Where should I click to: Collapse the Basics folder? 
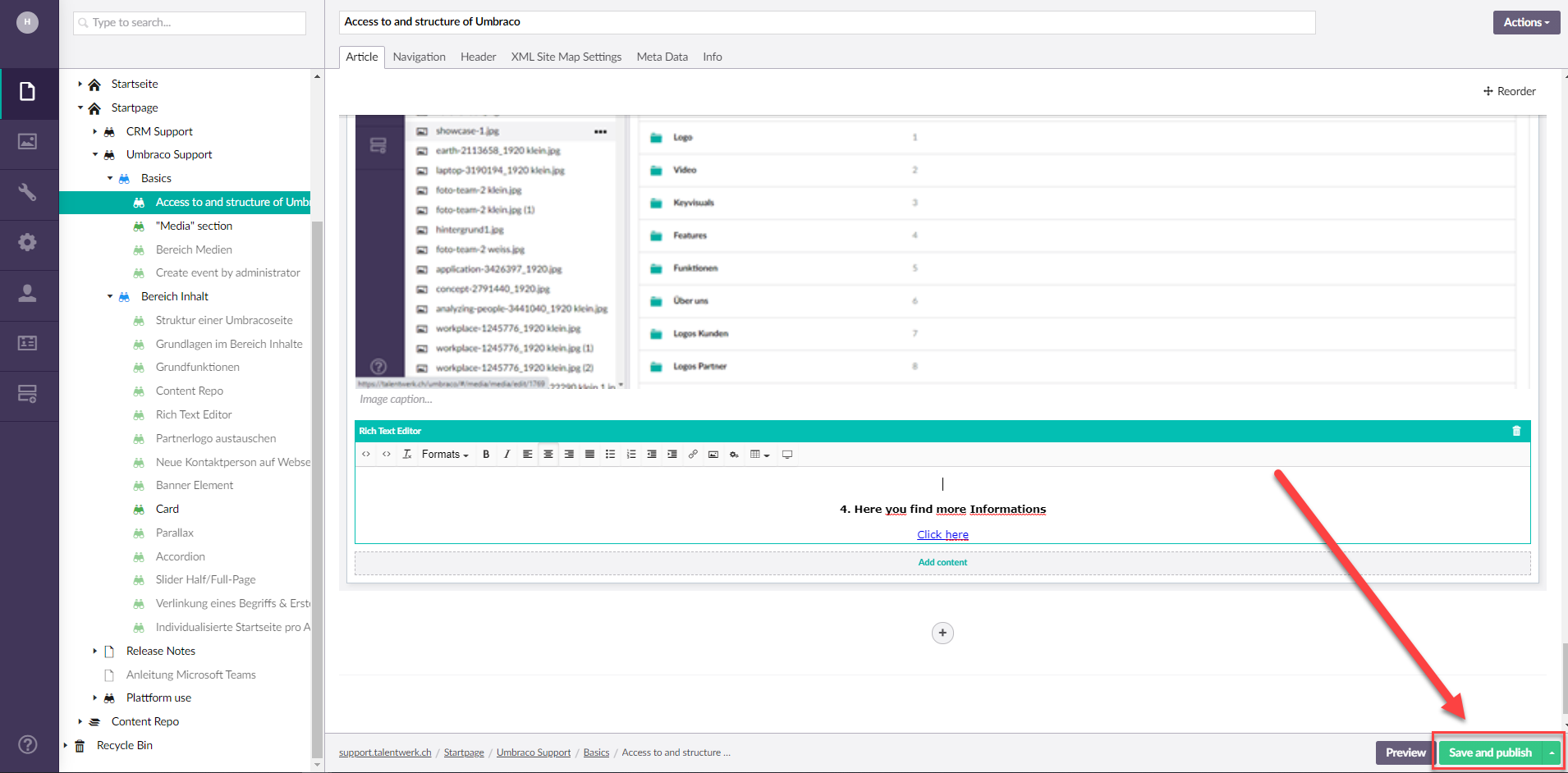coord(110,178)
